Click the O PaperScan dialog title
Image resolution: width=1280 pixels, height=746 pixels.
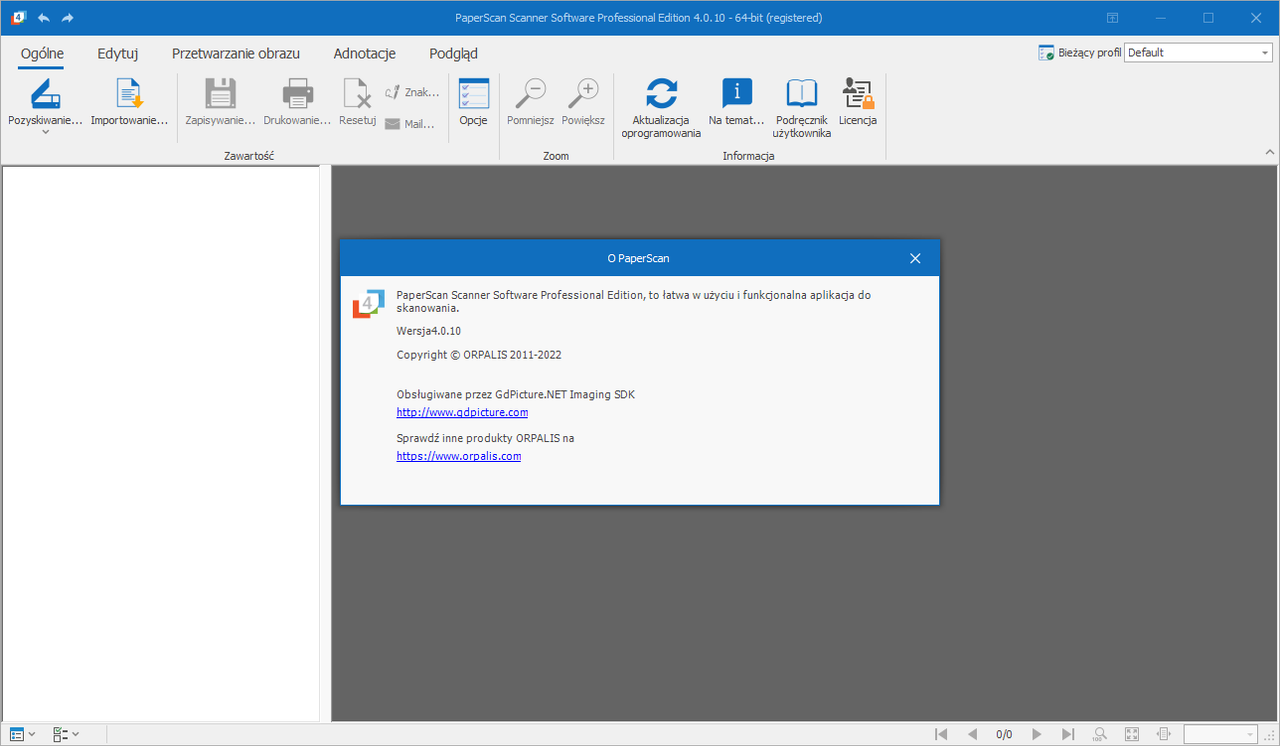[639, 258]
